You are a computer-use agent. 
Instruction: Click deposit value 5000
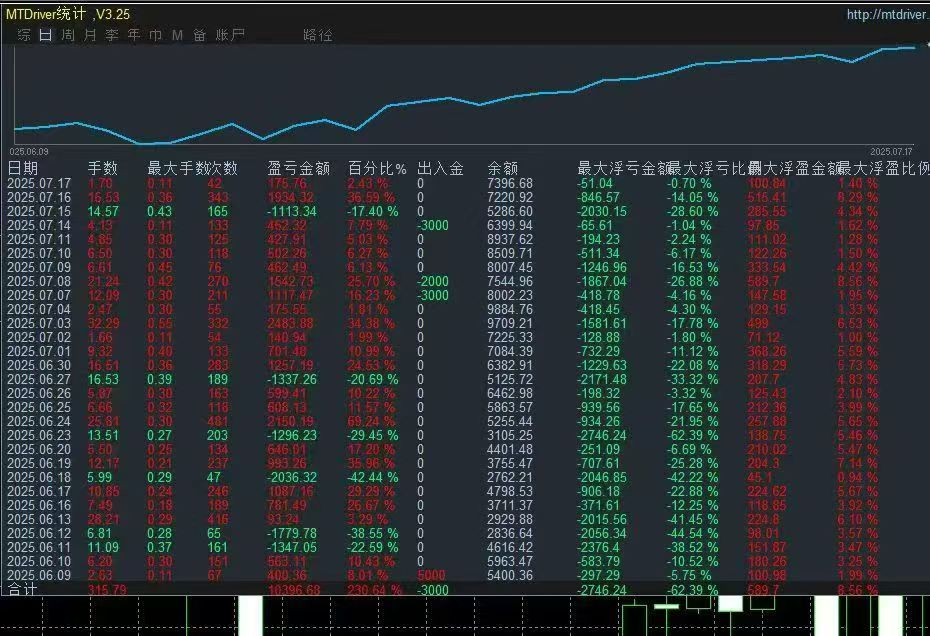tap(431, 575)
